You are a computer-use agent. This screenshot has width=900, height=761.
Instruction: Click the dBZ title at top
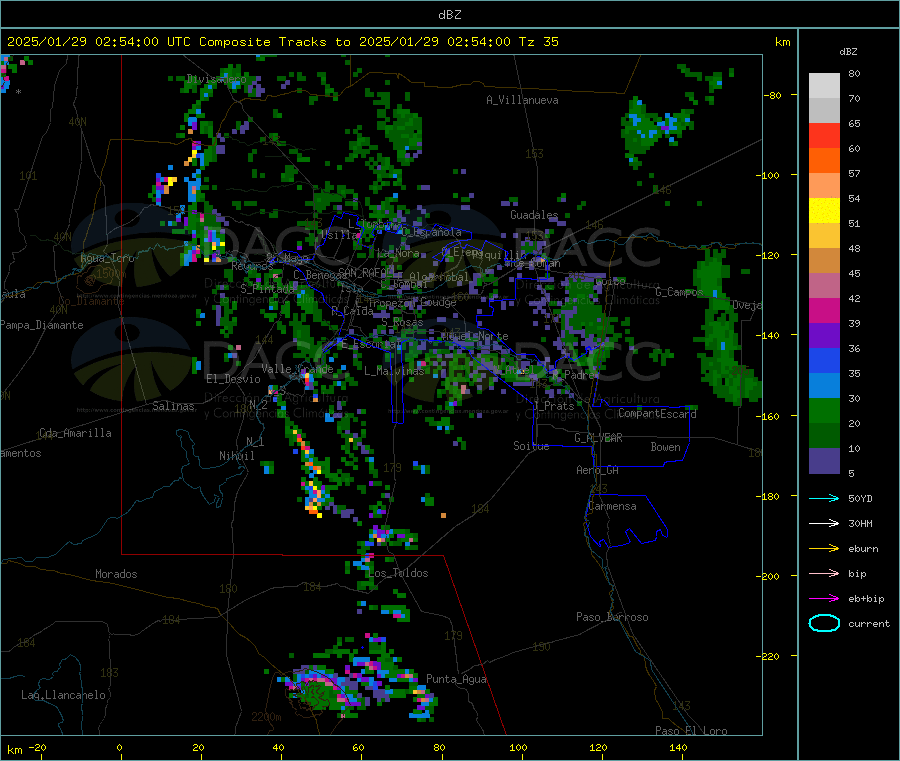pos(449,15)
